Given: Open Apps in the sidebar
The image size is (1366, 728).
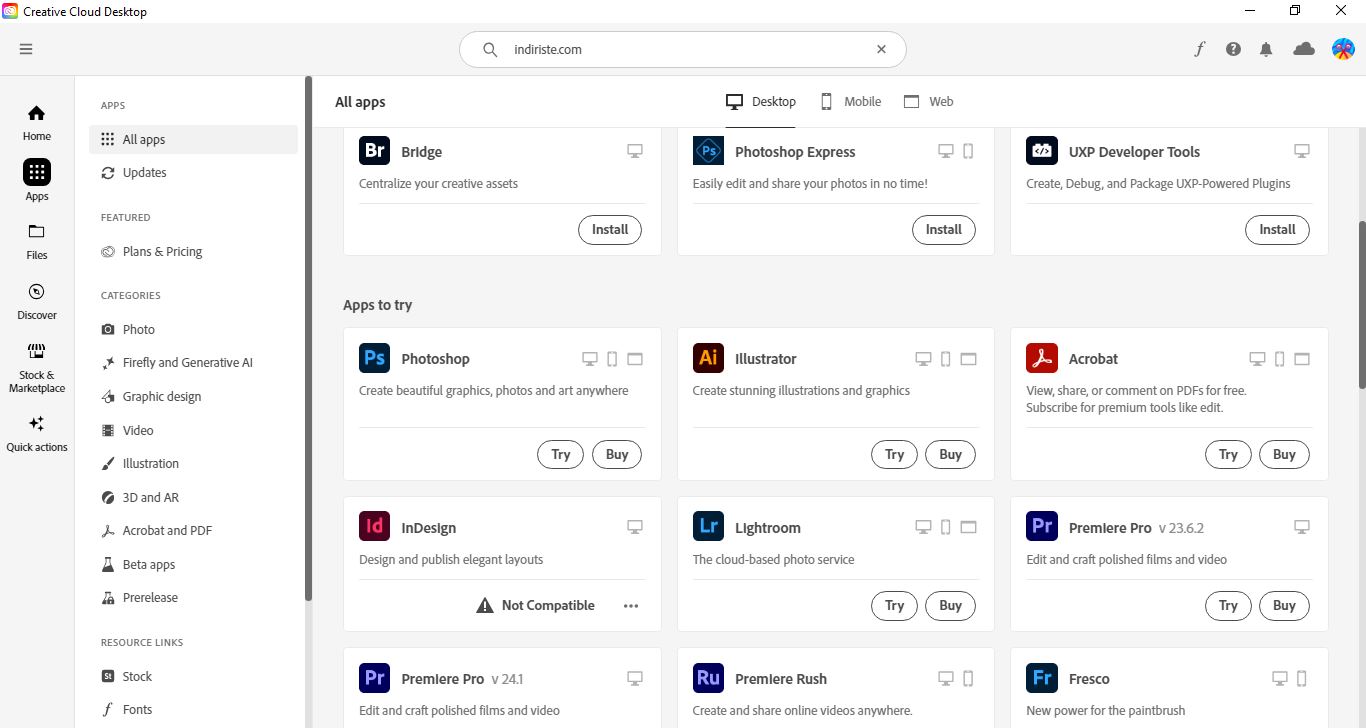Looking at the screenshot, I should [37, 181].
